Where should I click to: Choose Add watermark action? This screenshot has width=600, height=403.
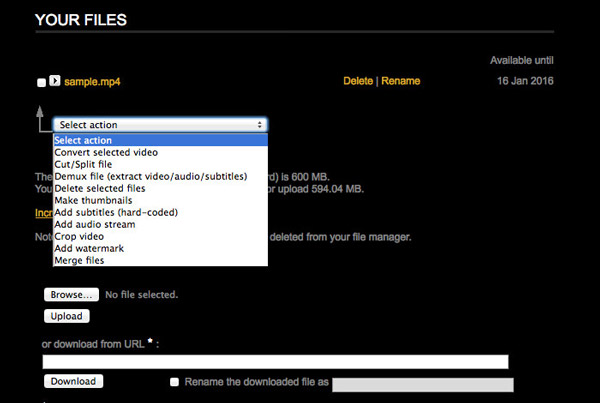pyautogui.click(x=88, y=248)
